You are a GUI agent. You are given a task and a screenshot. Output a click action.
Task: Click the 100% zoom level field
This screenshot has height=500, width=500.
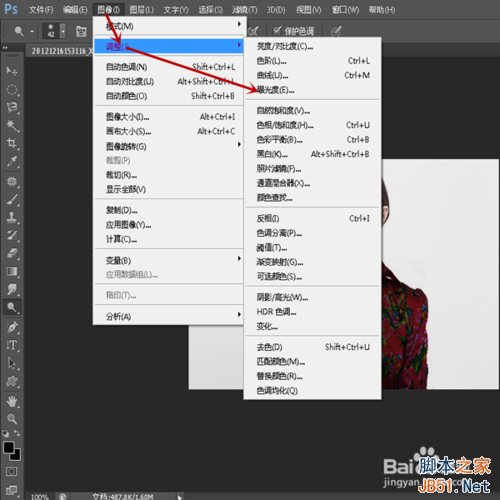tap(40, 497)
